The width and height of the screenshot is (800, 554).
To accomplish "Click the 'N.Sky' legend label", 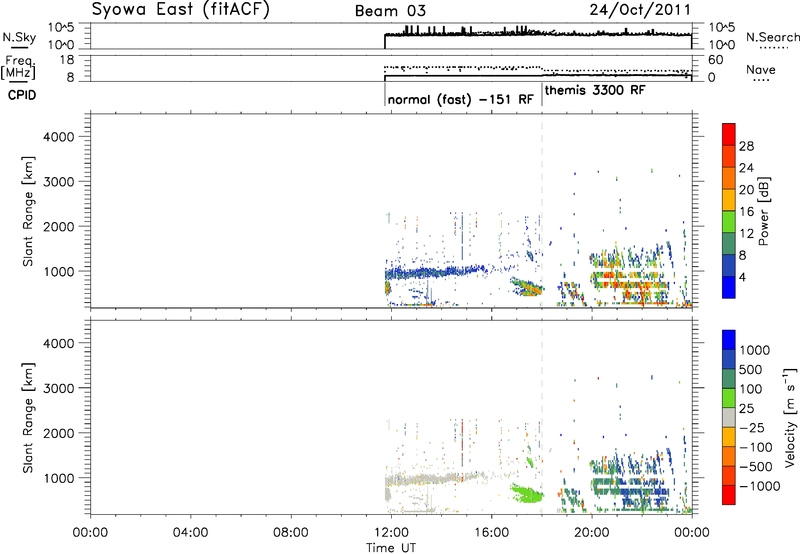I will (x=19, y=37).
